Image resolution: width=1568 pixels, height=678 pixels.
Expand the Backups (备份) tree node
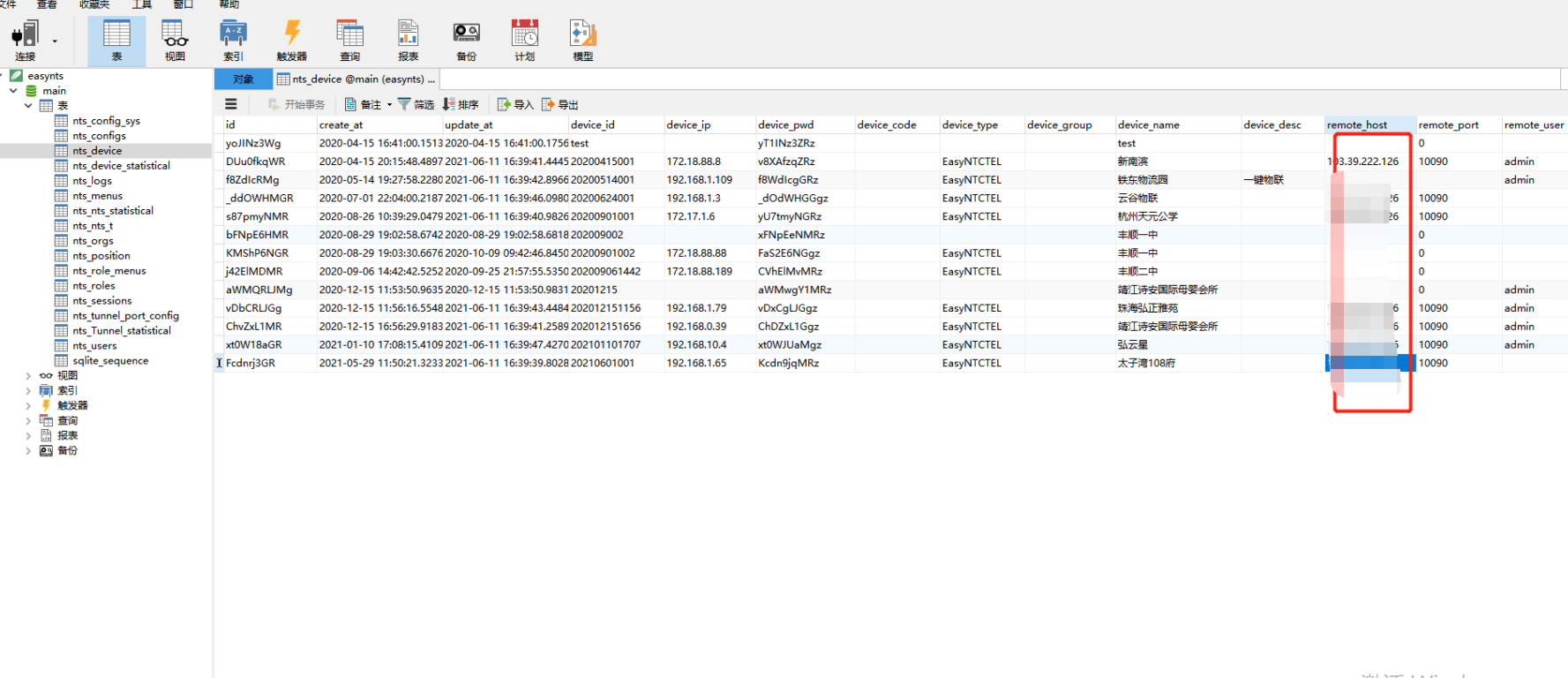[x=28, y=450]
